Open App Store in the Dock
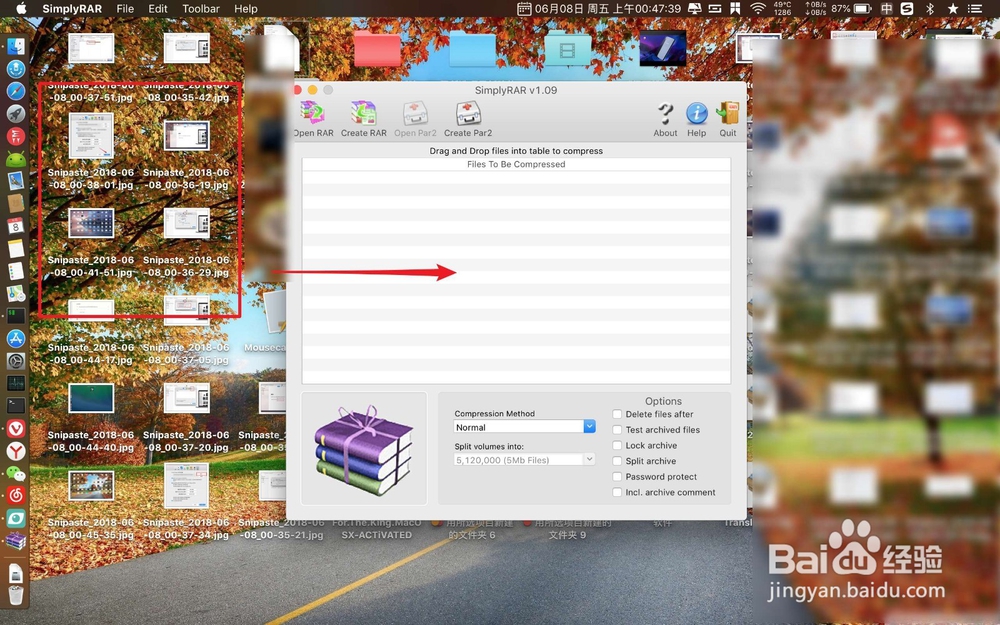Screen dimensions: 1000x625 tap(16, 339)
